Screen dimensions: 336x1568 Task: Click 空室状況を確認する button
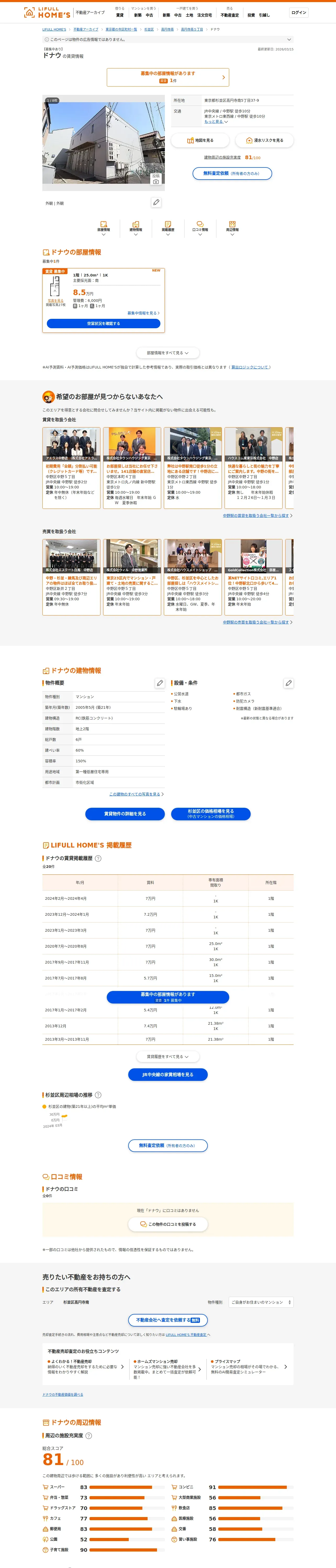(104, 324)
